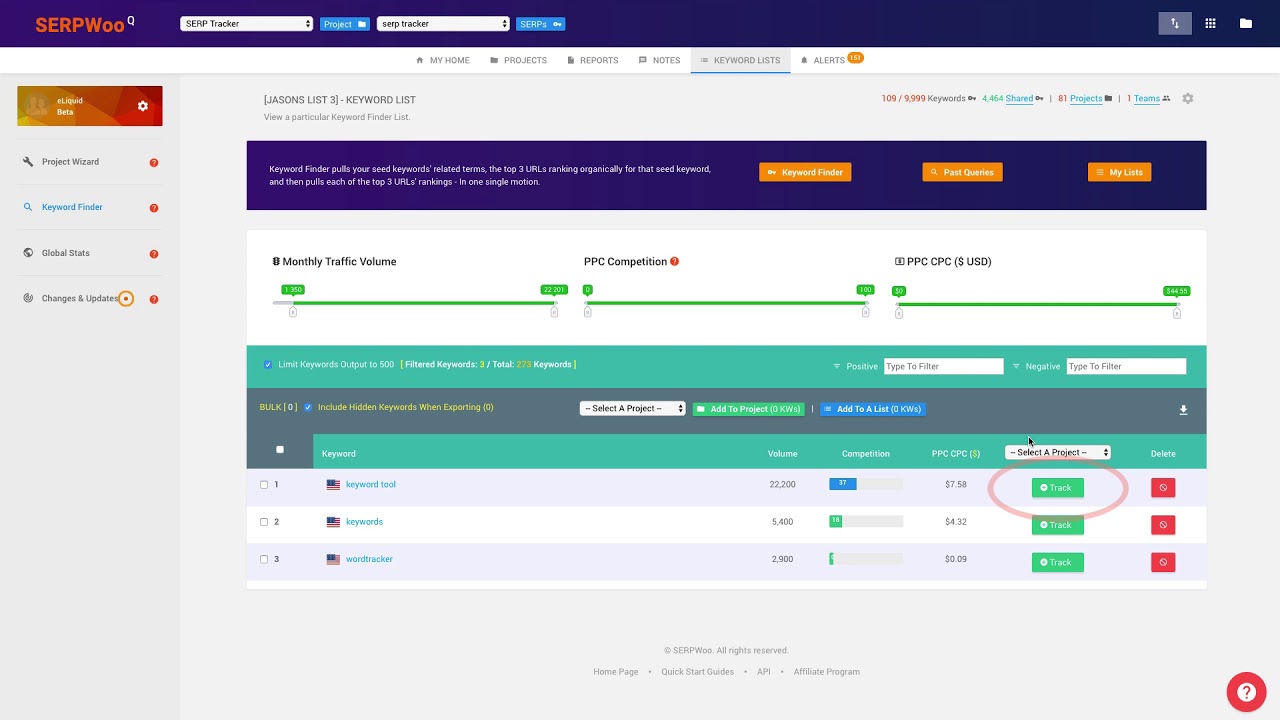Viewport: 1280px width, 720px height.
Task: Open the Reports tab
Action: [592, 60]
